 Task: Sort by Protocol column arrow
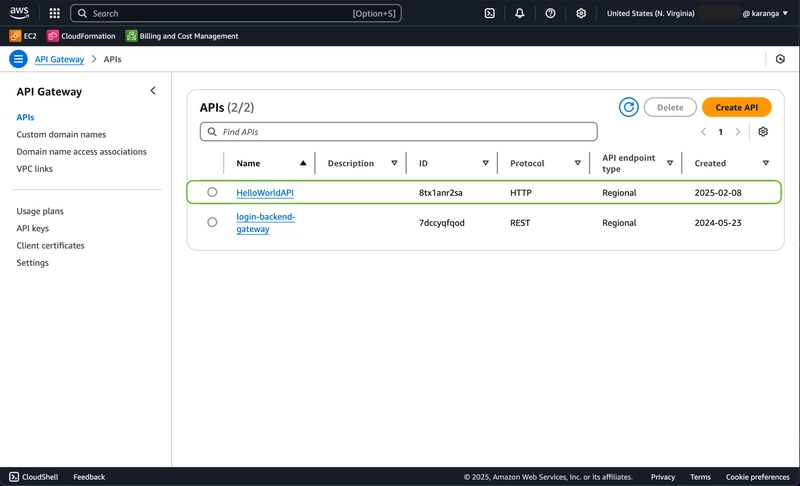click(x=578, y=163)
